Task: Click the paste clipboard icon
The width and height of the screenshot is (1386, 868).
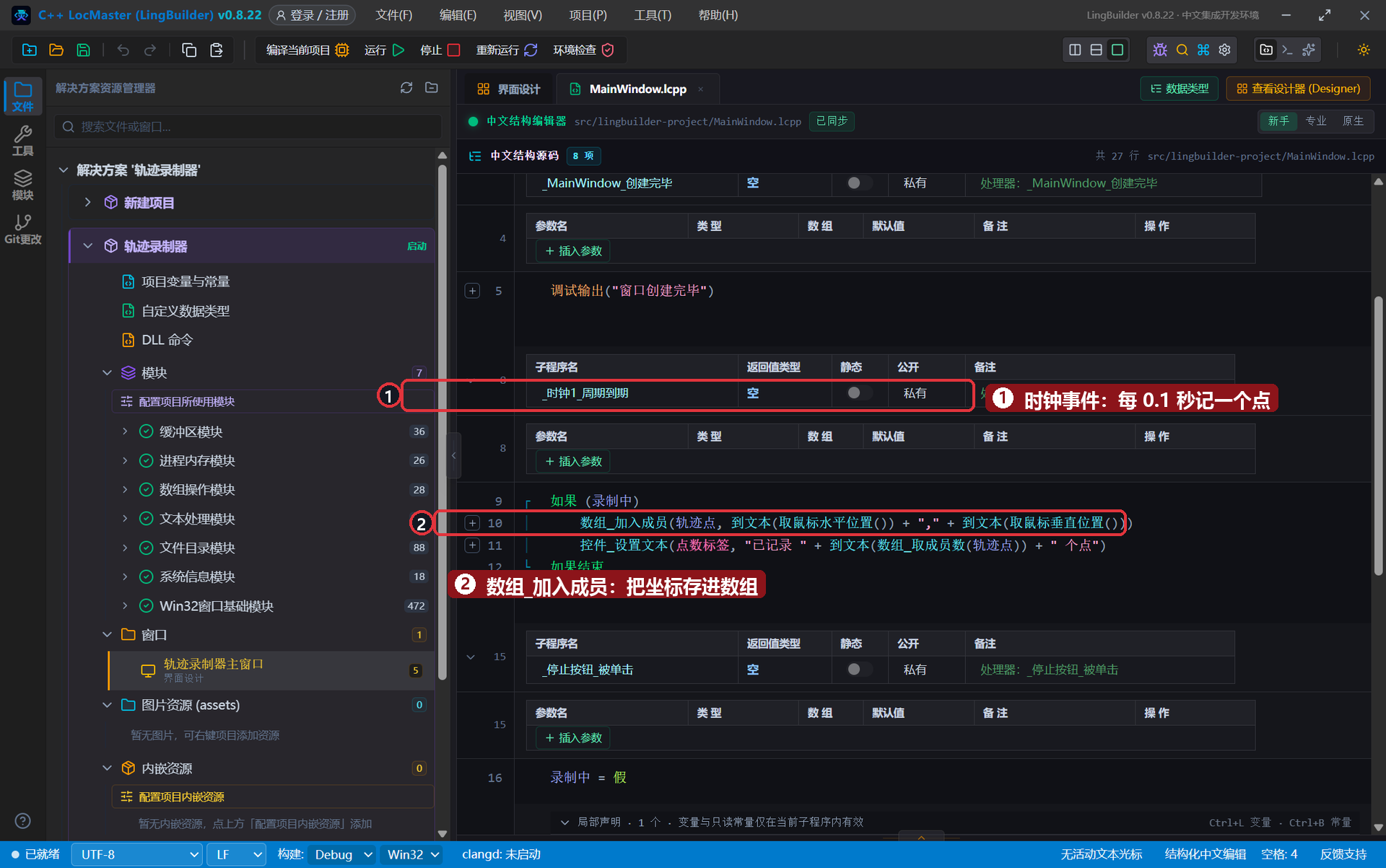Action: pyautogui.click(x=216, y=50)
